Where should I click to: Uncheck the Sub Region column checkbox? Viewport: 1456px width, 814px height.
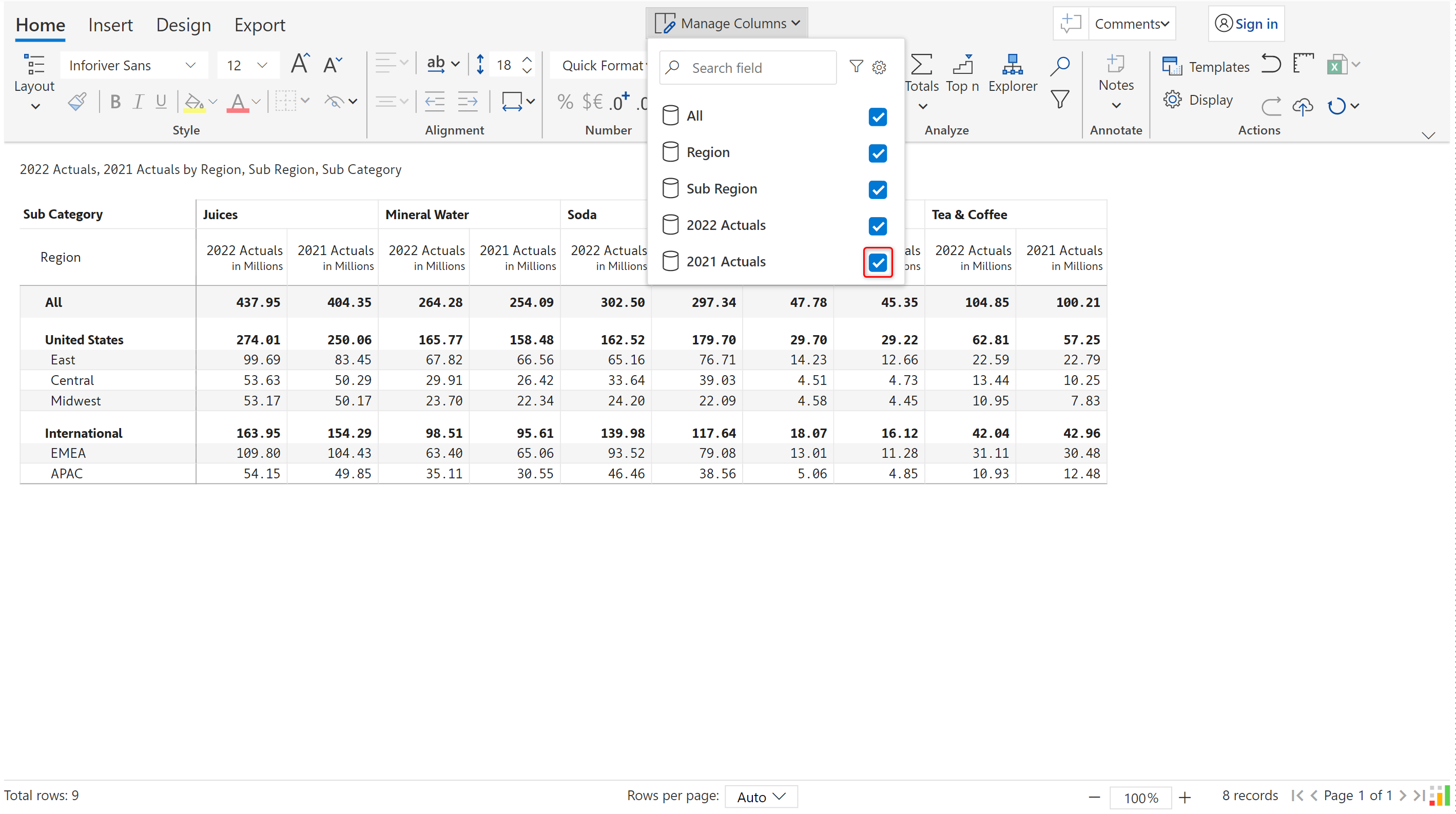(877, 189)
